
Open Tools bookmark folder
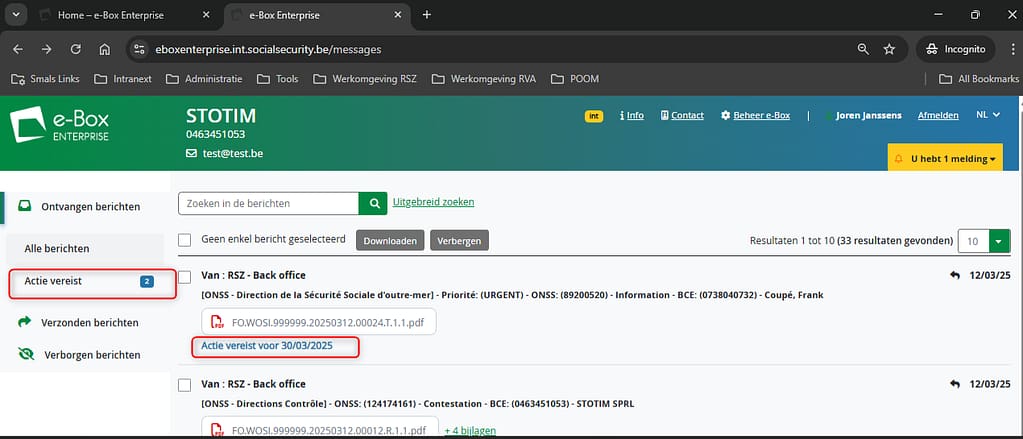click(x=277, y=79)
